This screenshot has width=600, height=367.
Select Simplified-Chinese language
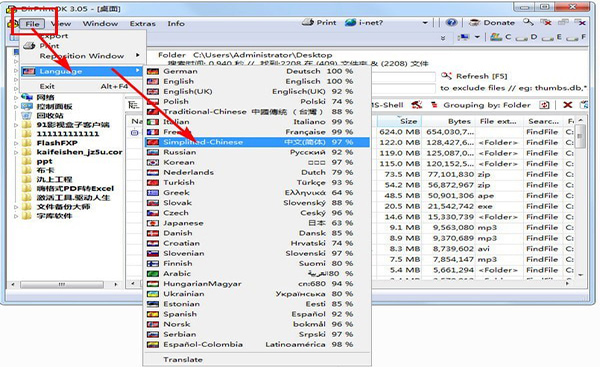tap(257, 142)
